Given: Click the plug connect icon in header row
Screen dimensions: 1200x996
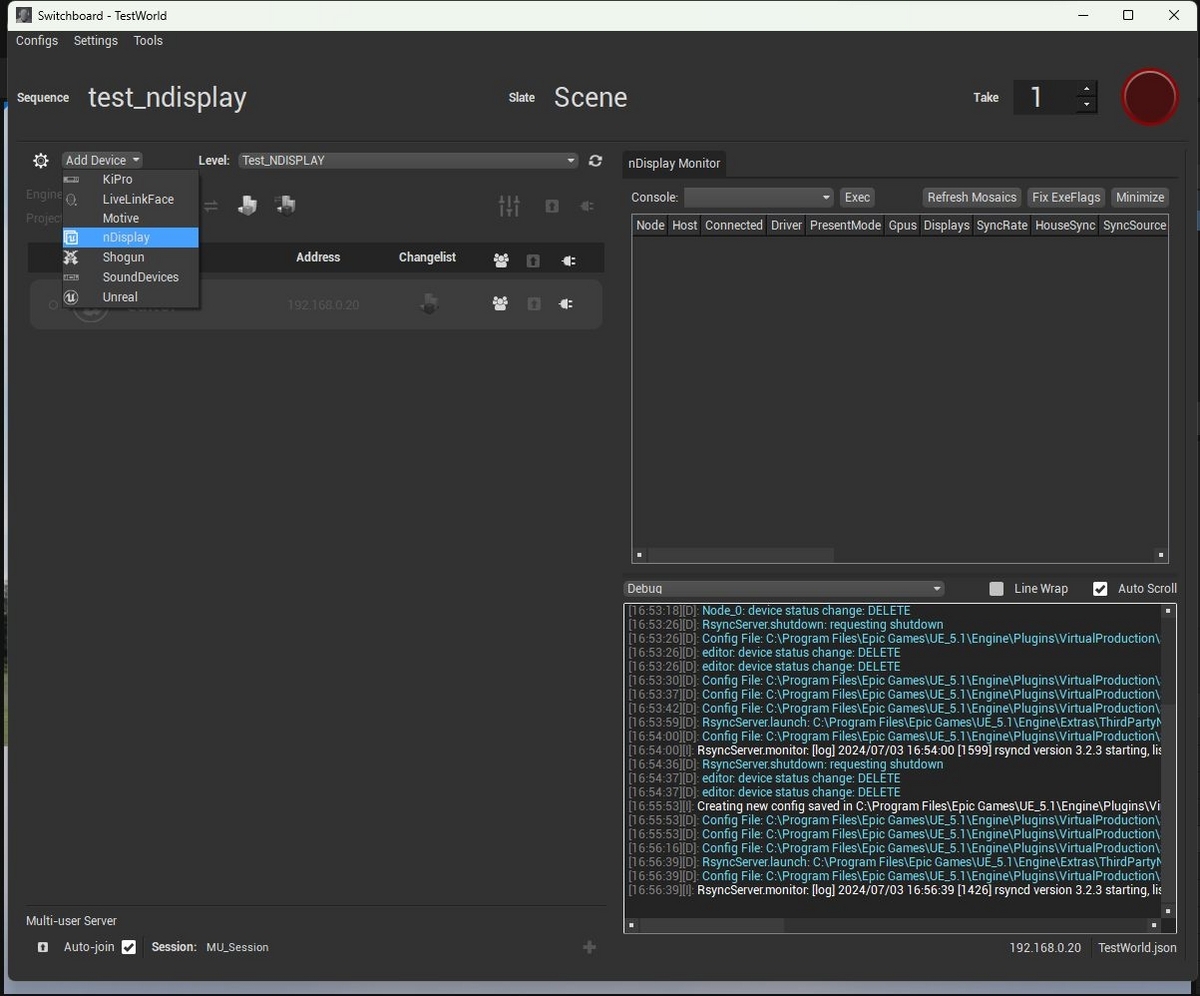Looking at the screenshot, I should 568,260.
